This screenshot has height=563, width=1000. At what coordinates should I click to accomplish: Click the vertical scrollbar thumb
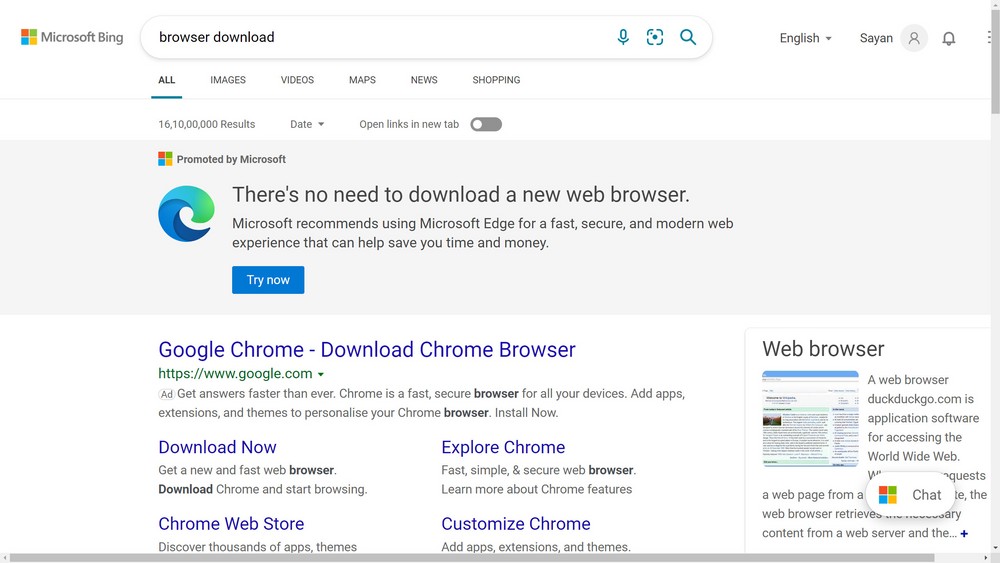(995, 62)
